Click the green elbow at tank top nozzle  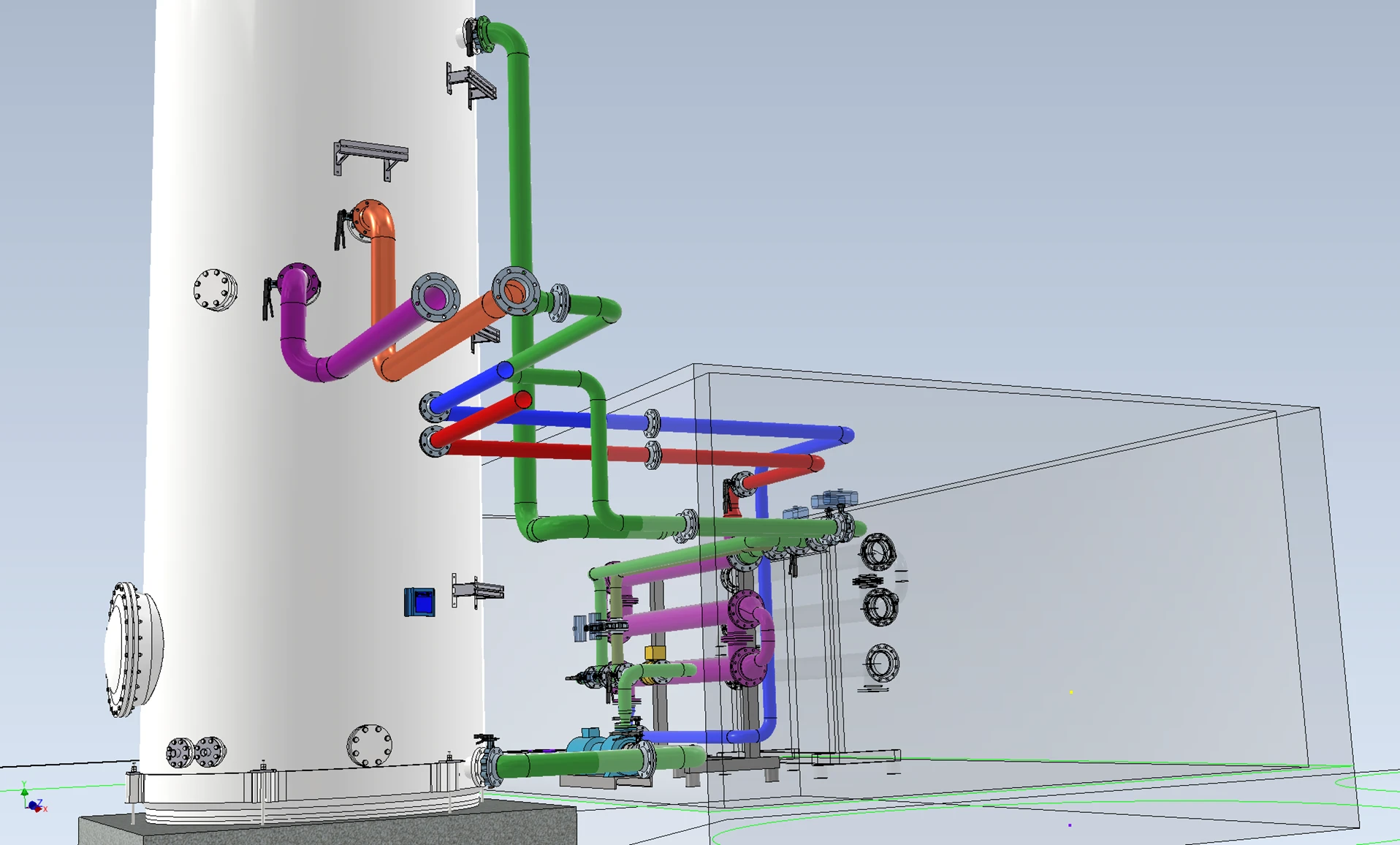click(x=506, y=37)
